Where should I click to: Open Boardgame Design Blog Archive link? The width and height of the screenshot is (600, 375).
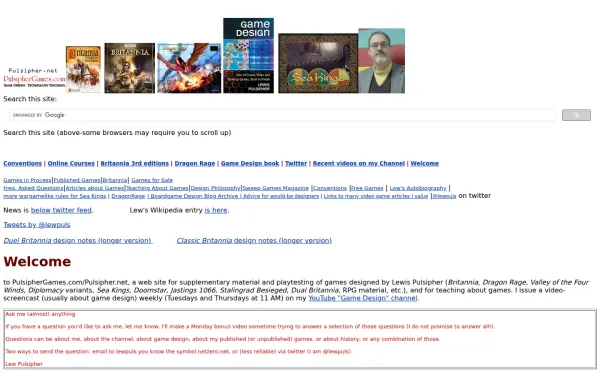point(194,196)
